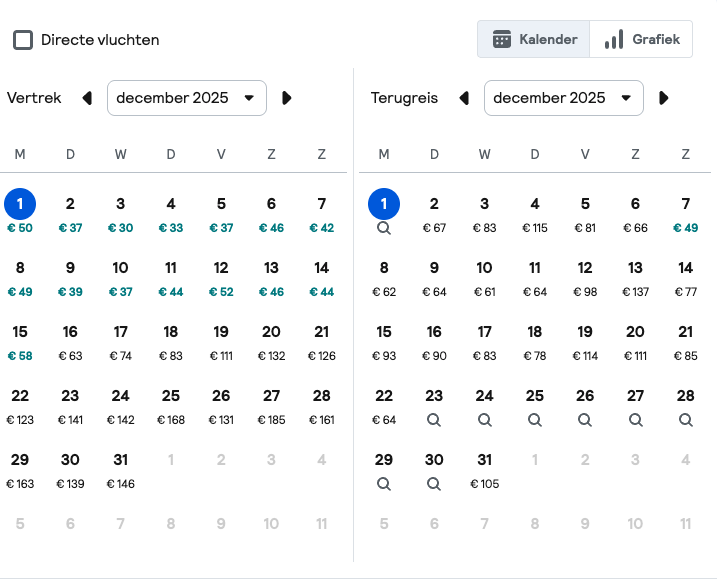Enable the Directe vluchten checkbox
717x579 pixels.
coord(23,40)
